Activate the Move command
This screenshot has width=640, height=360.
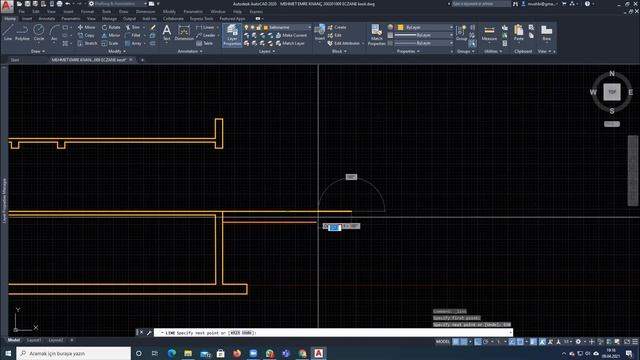[87, 27]
